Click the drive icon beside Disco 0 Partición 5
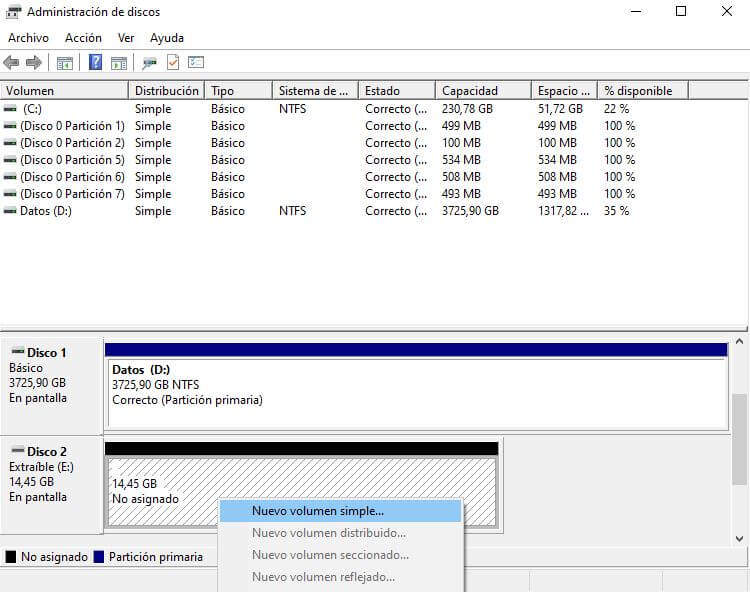The image size is (750, 592). click(10, 160)
